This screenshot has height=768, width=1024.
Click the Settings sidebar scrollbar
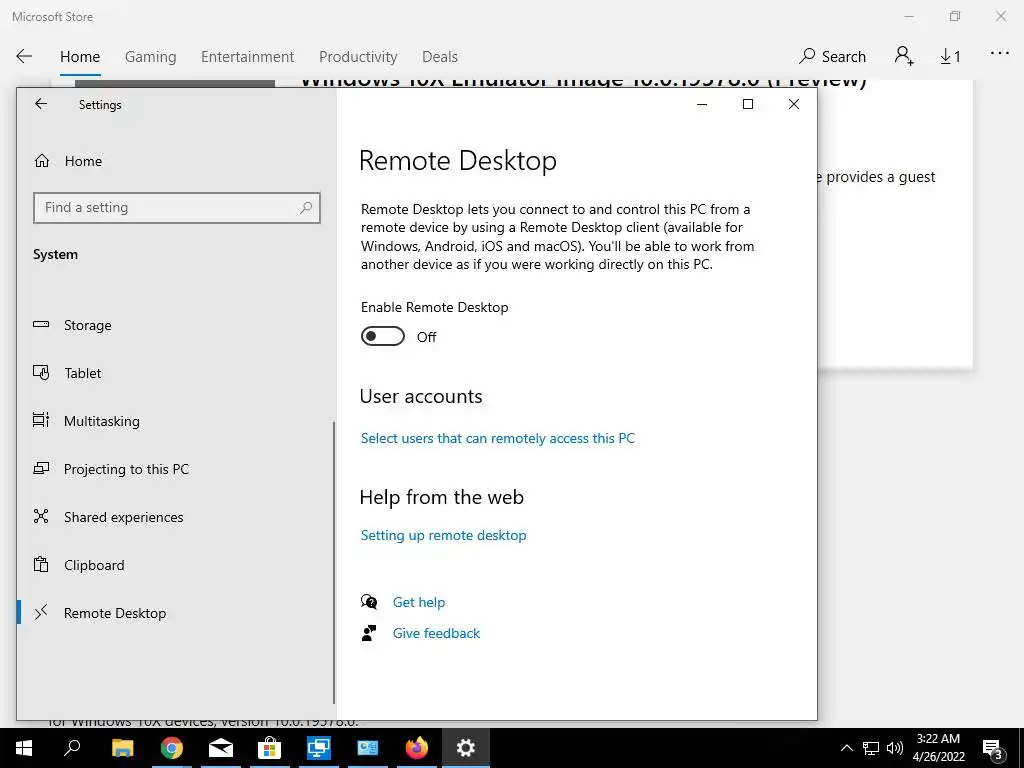click(334, 562)
